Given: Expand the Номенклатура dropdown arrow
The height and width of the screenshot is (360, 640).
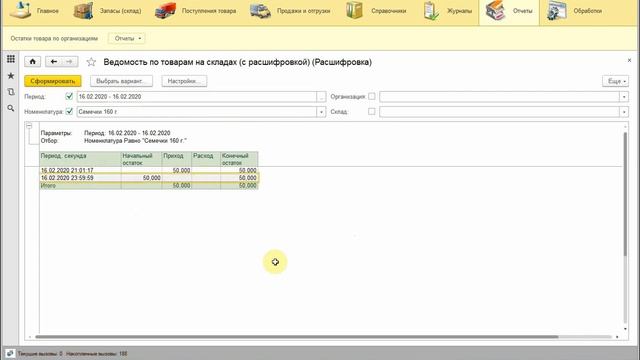Looking at the screenshot, I should tap(322, 112).
